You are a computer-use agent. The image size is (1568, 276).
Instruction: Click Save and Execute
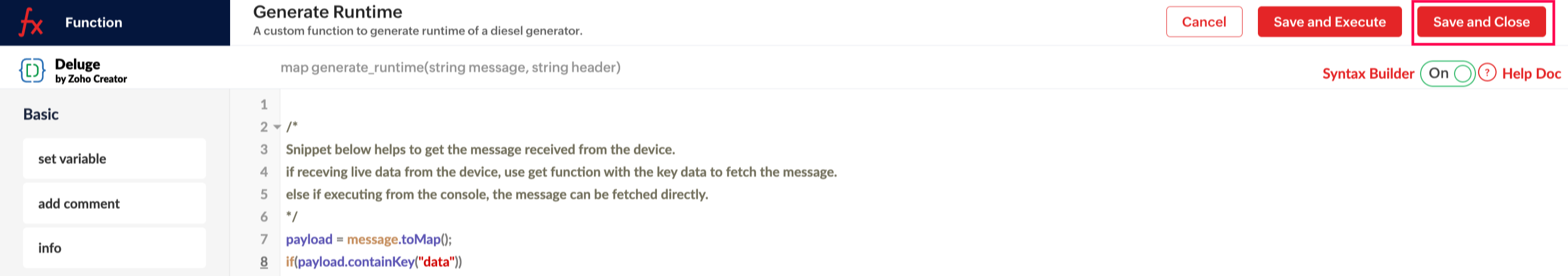(1329, 22)
